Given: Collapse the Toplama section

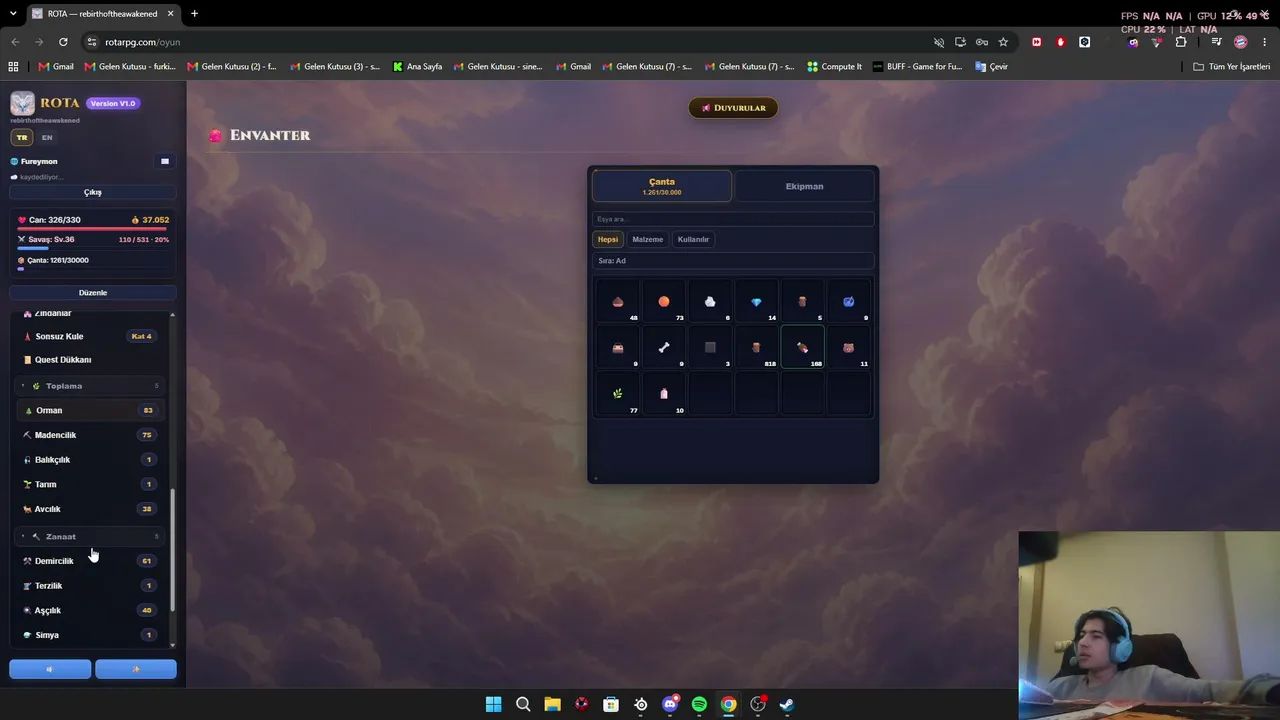Looking at the screenshot, I should (90, 386).
